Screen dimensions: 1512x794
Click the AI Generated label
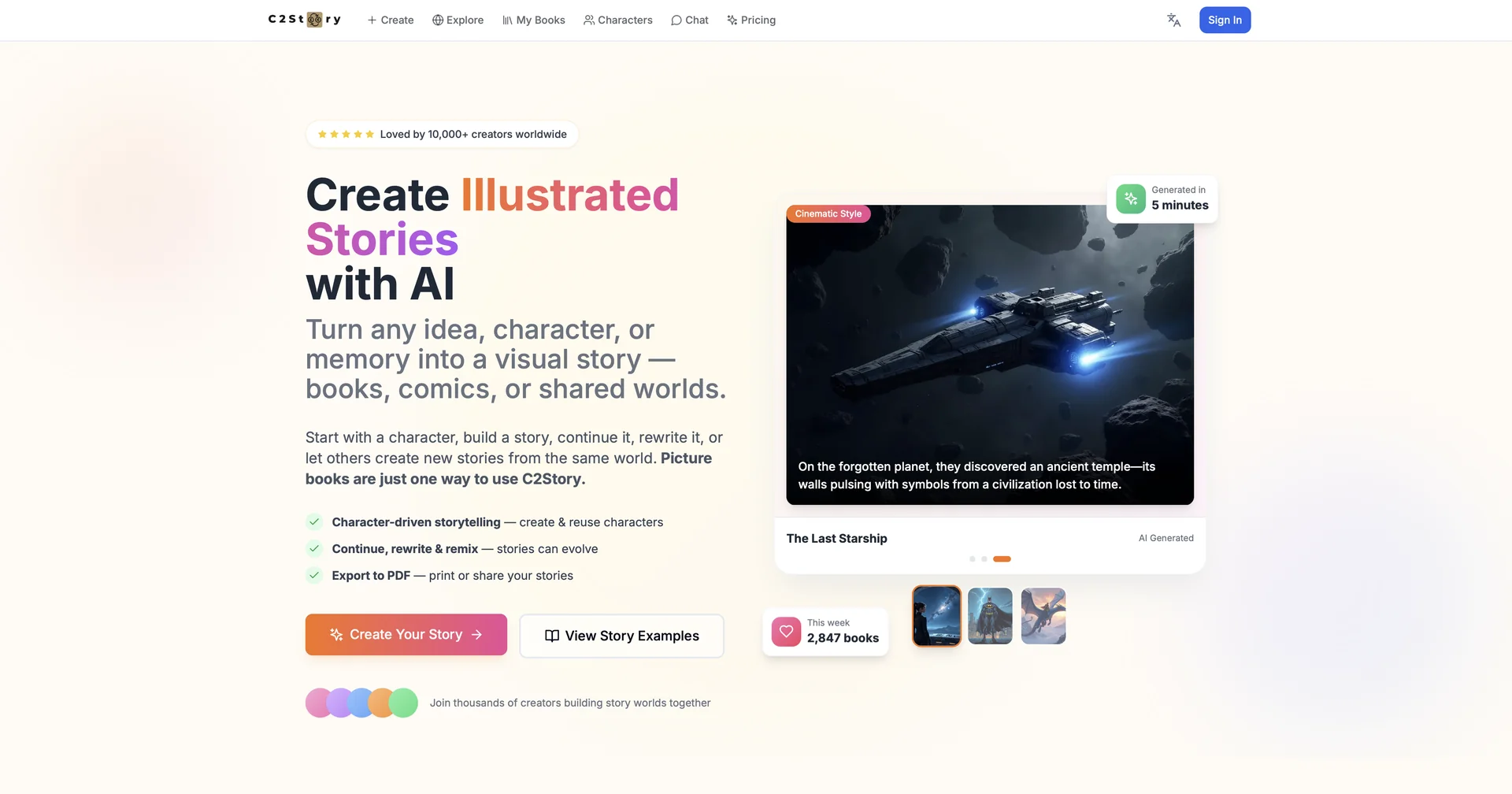[x=1166, y=538]
